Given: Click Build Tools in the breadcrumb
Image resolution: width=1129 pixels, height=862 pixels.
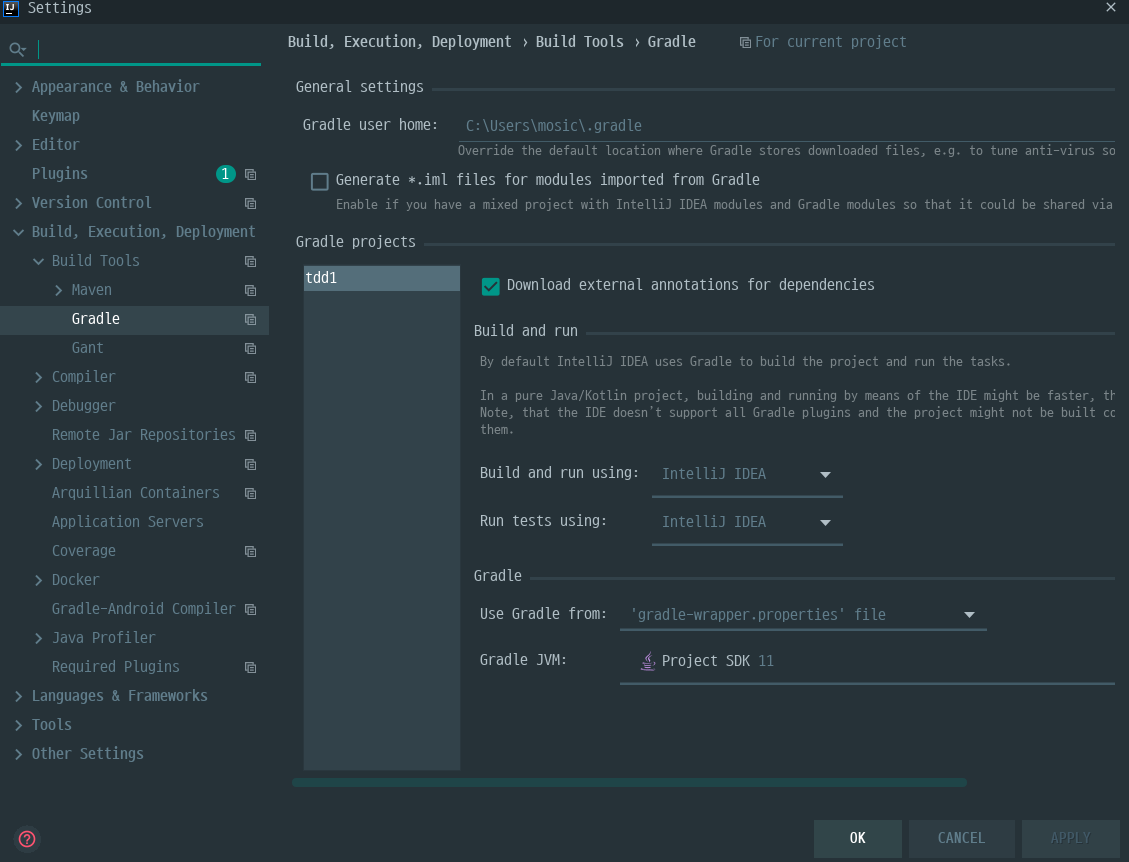Looking at the screenshot, I should [x=580, y=42].
